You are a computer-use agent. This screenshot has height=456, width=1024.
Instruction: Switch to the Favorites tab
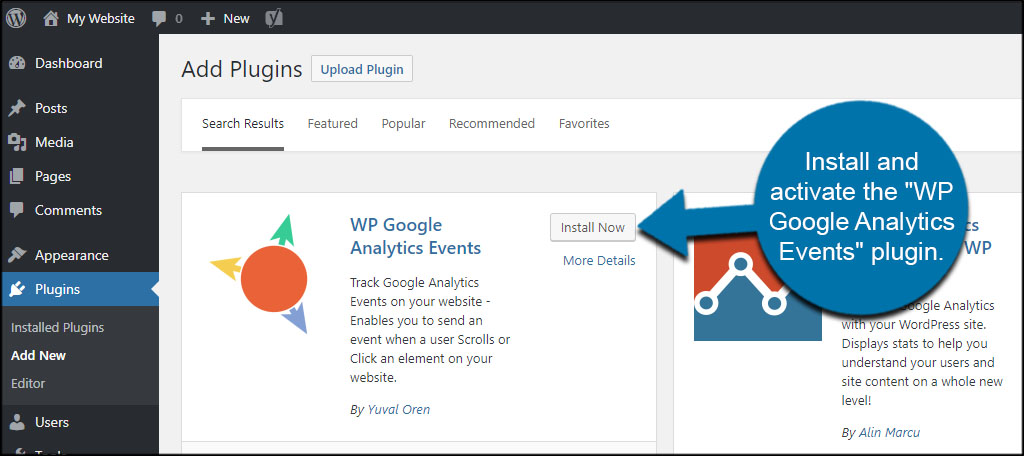584,123
